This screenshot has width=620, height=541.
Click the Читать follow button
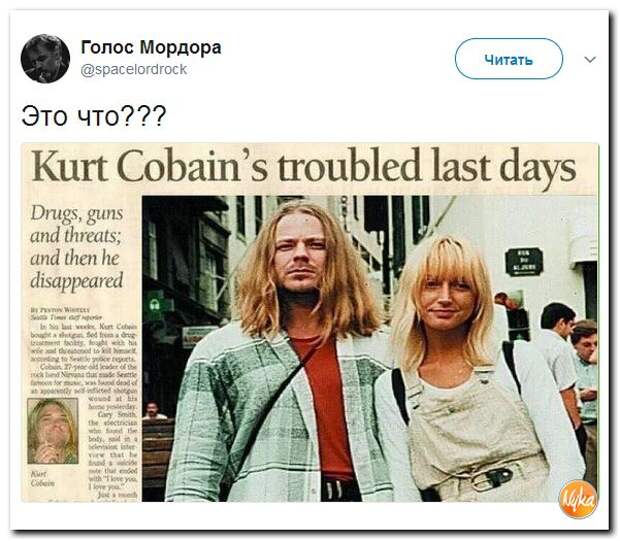coord(508,59)
